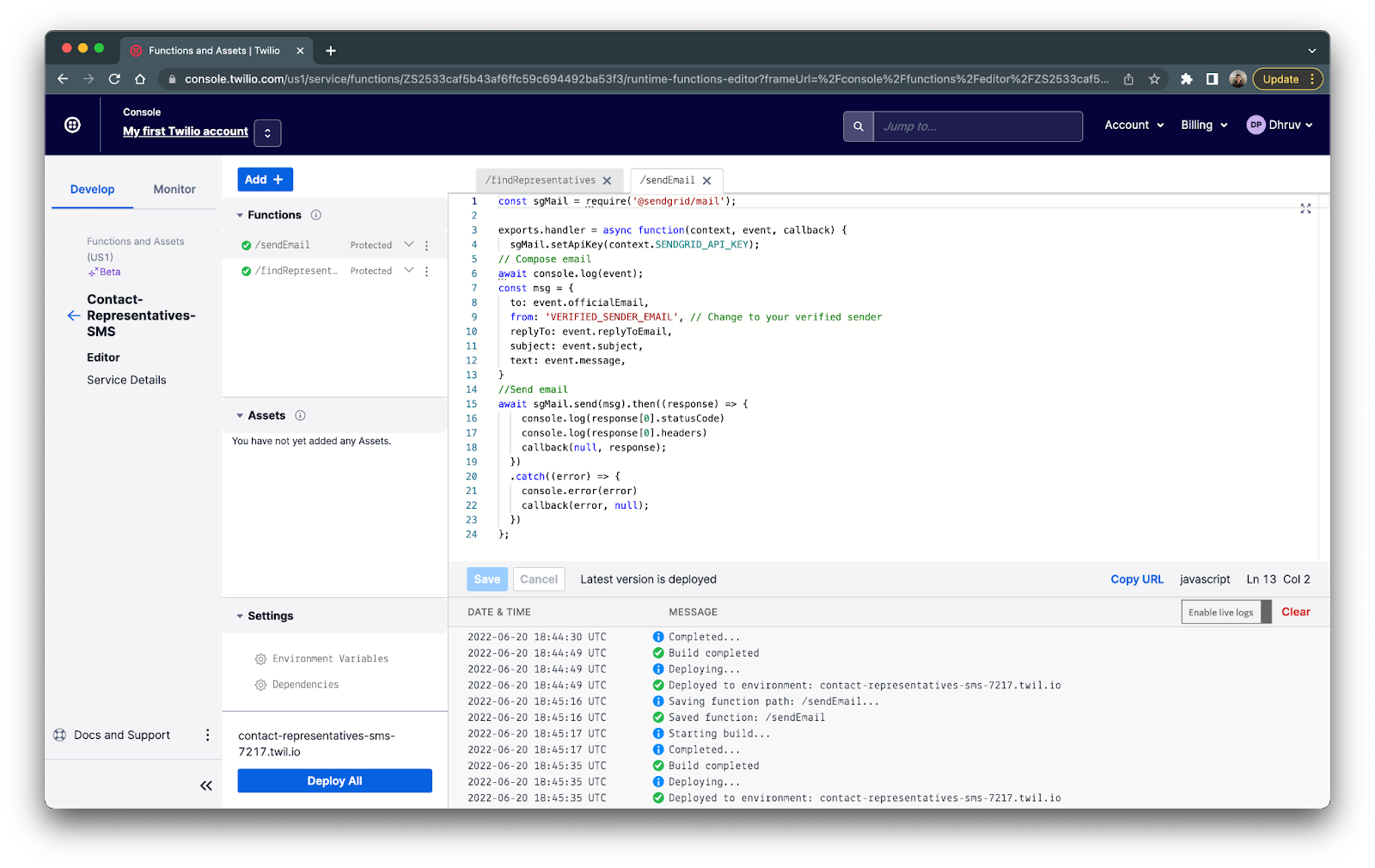This screenshot has width=1375, height=868.
Task: Collapse the Settings section
Action: (x=240, y=616)
